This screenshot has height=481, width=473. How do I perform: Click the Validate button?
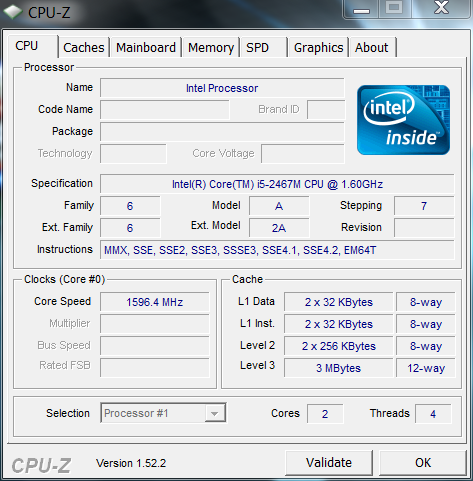pos(329,463)
